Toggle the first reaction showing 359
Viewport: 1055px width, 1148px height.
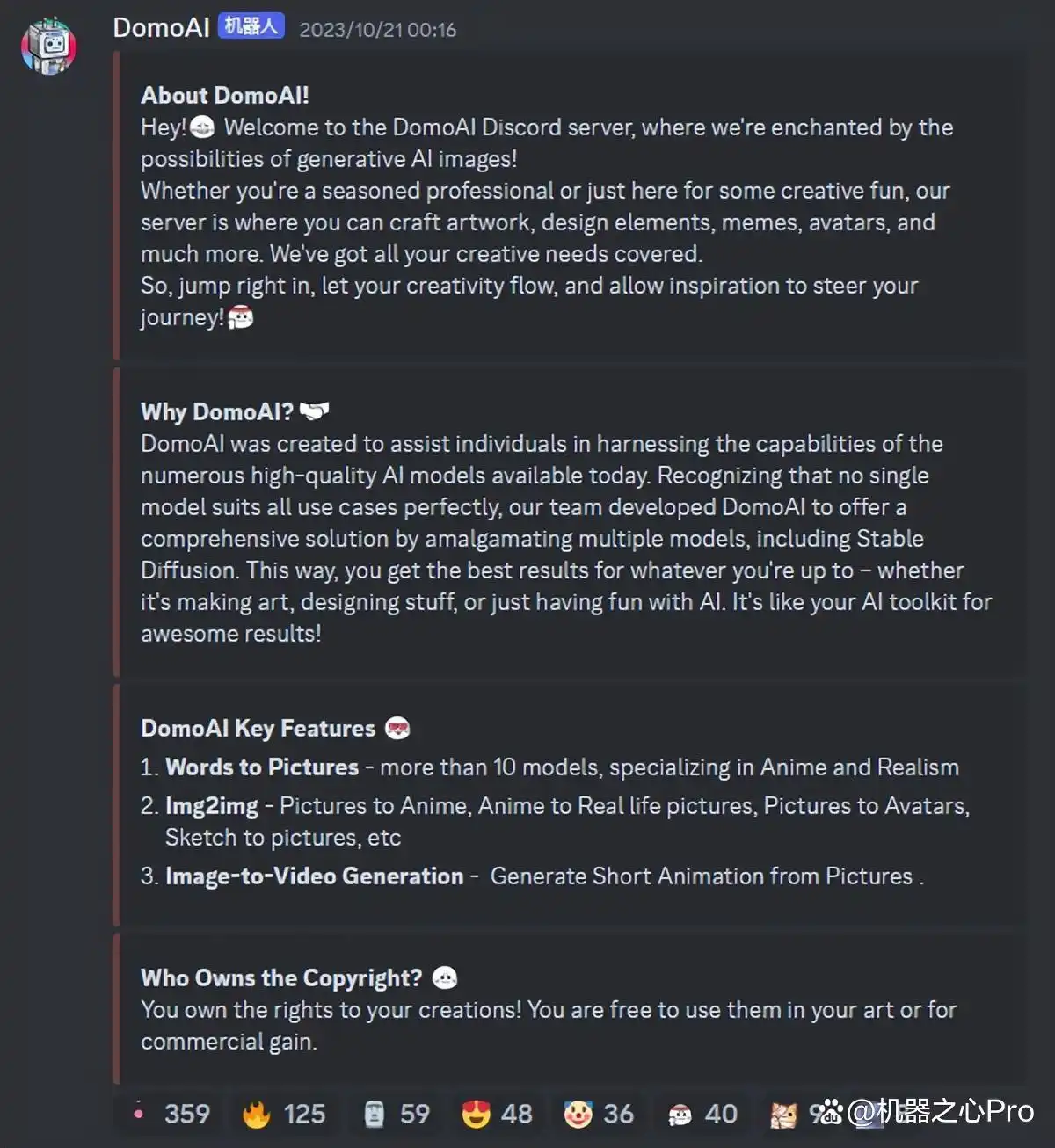click(171, 1114)
